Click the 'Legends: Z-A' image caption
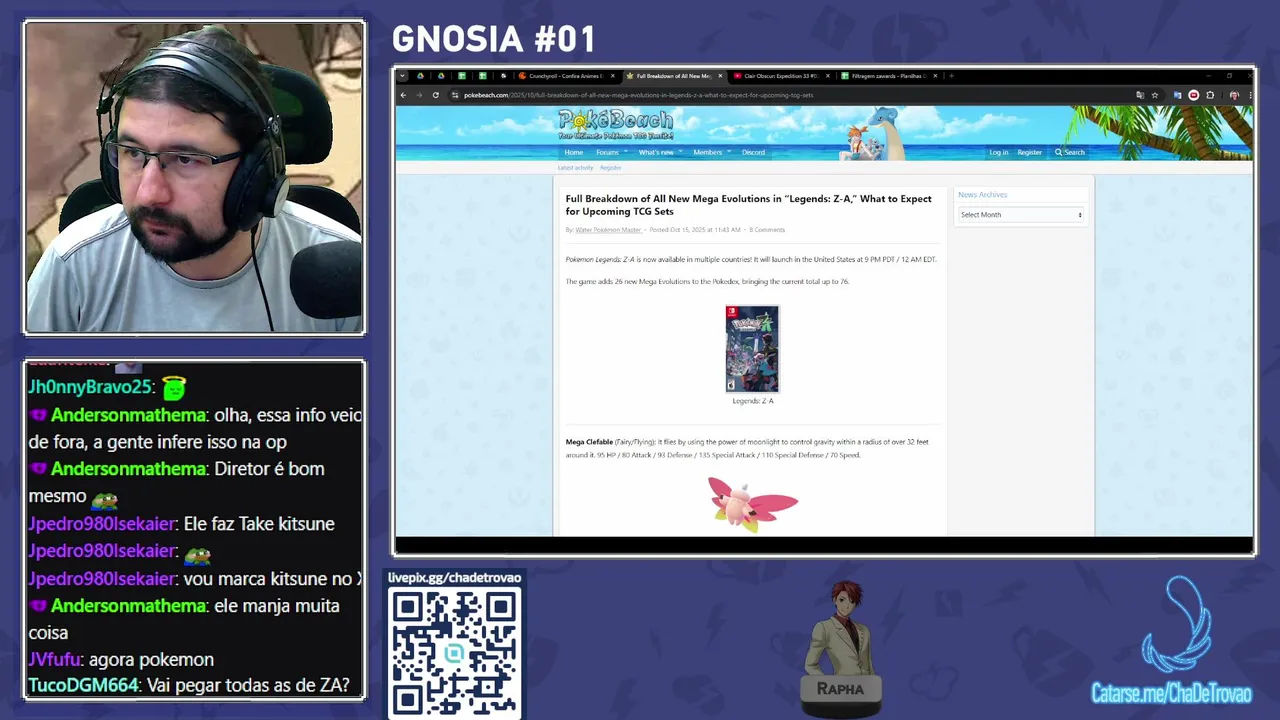The height and width of the screenshot is (720, 1280). coord(752,401)
